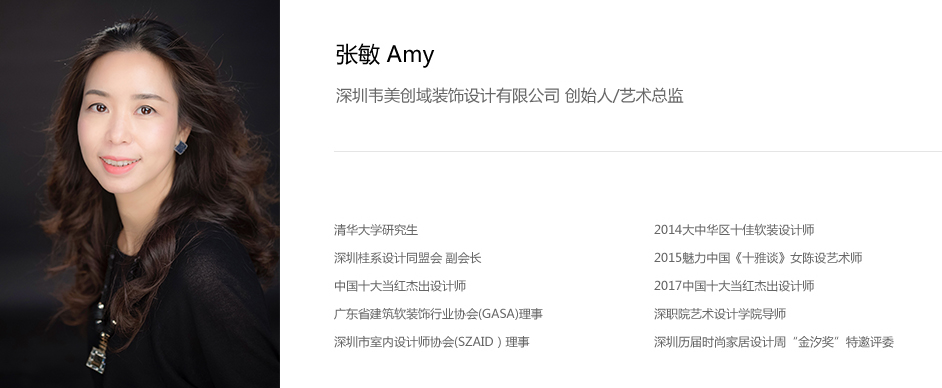Click the company title 深圳韦美创域装饰设计有限公司

448,95
